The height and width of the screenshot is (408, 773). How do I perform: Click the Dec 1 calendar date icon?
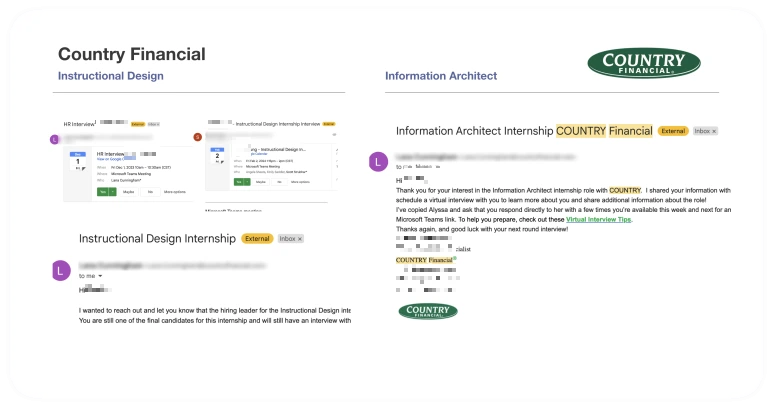point(77,161)
